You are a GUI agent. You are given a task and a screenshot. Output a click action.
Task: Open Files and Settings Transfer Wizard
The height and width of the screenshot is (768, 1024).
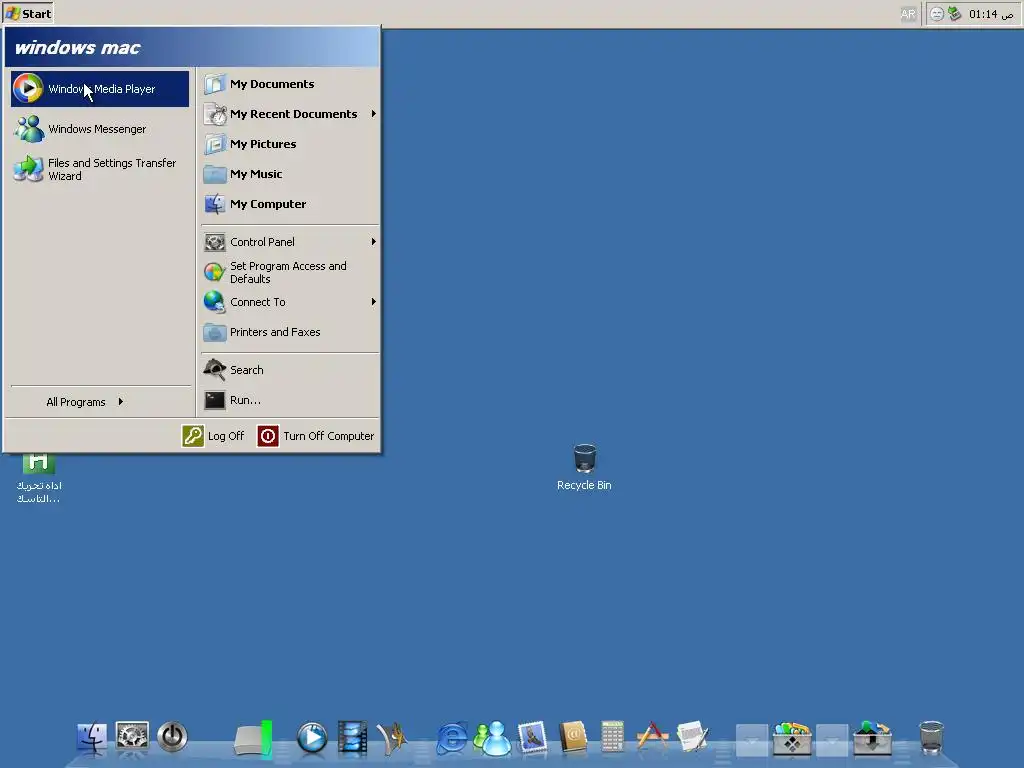[100, 169]
